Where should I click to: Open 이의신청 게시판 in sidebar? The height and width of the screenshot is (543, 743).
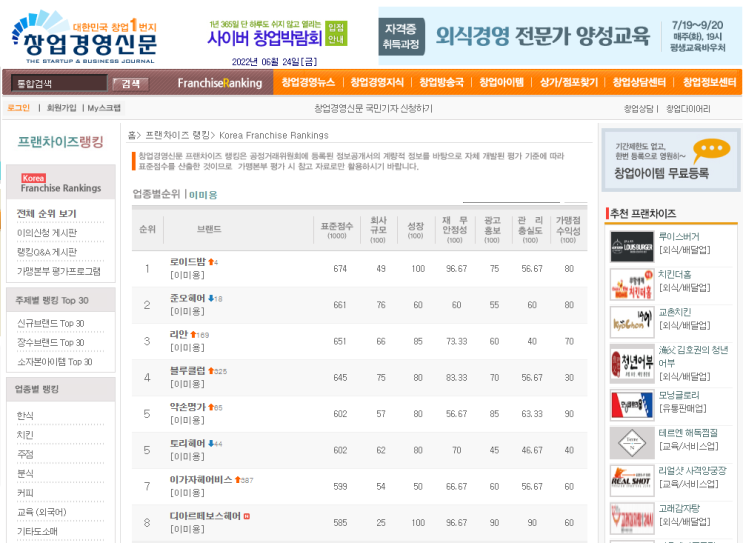coord(46,233)
